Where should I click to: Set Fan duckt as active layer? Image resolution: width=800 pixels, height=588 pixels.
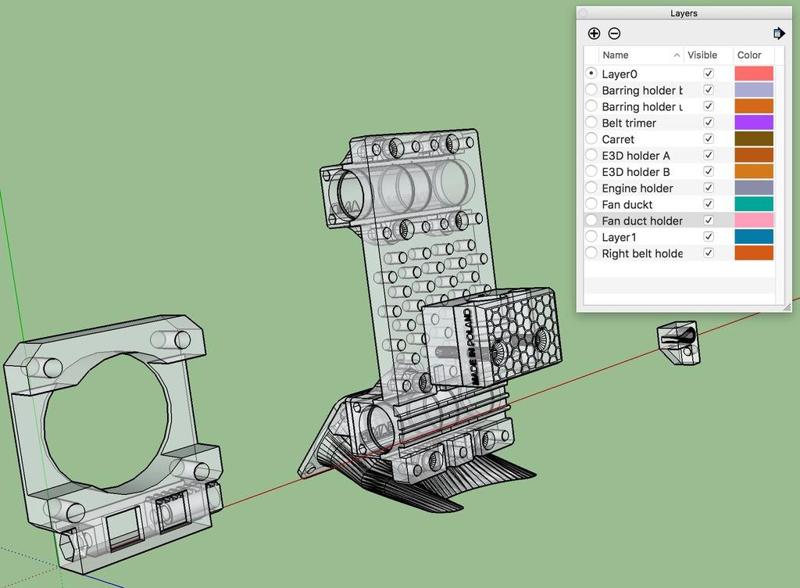click(591, 204)
